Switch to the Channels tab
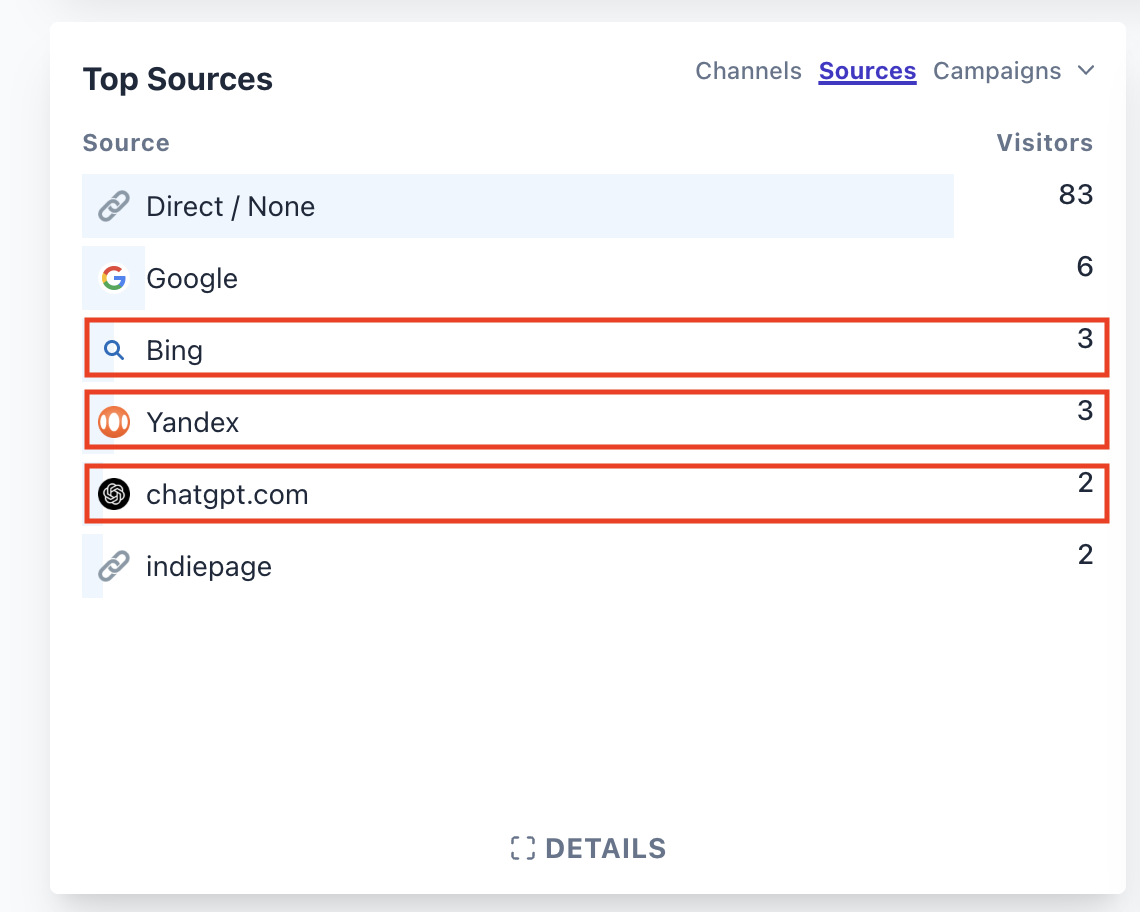 point(748,71)
